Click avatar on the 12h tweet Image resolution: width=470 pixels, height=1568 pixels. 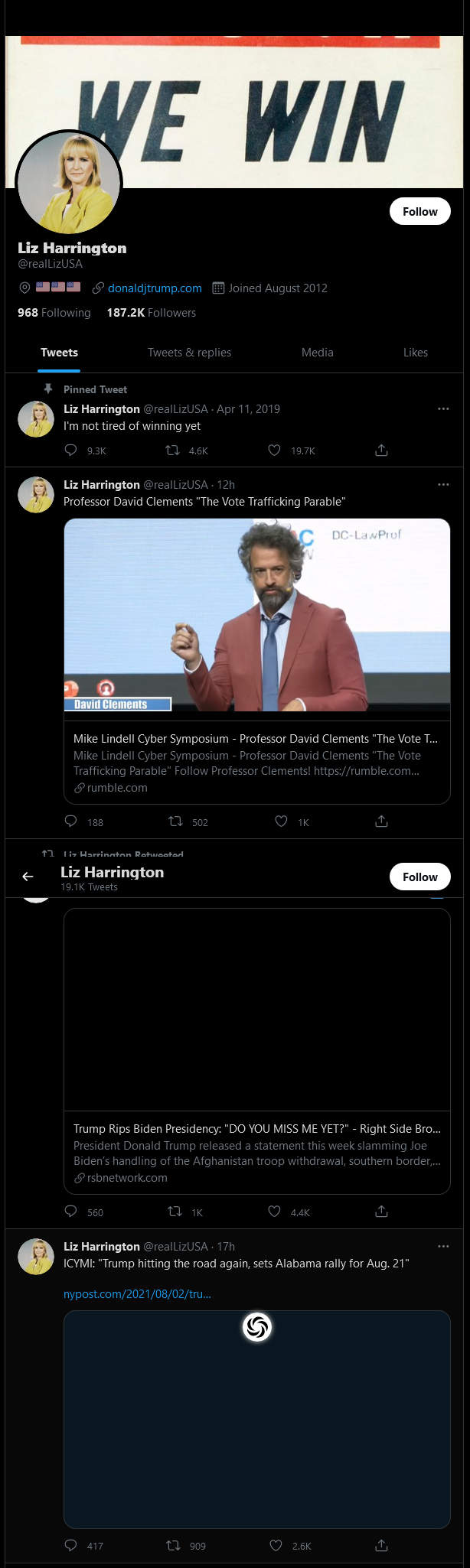(x=36, y=495)
